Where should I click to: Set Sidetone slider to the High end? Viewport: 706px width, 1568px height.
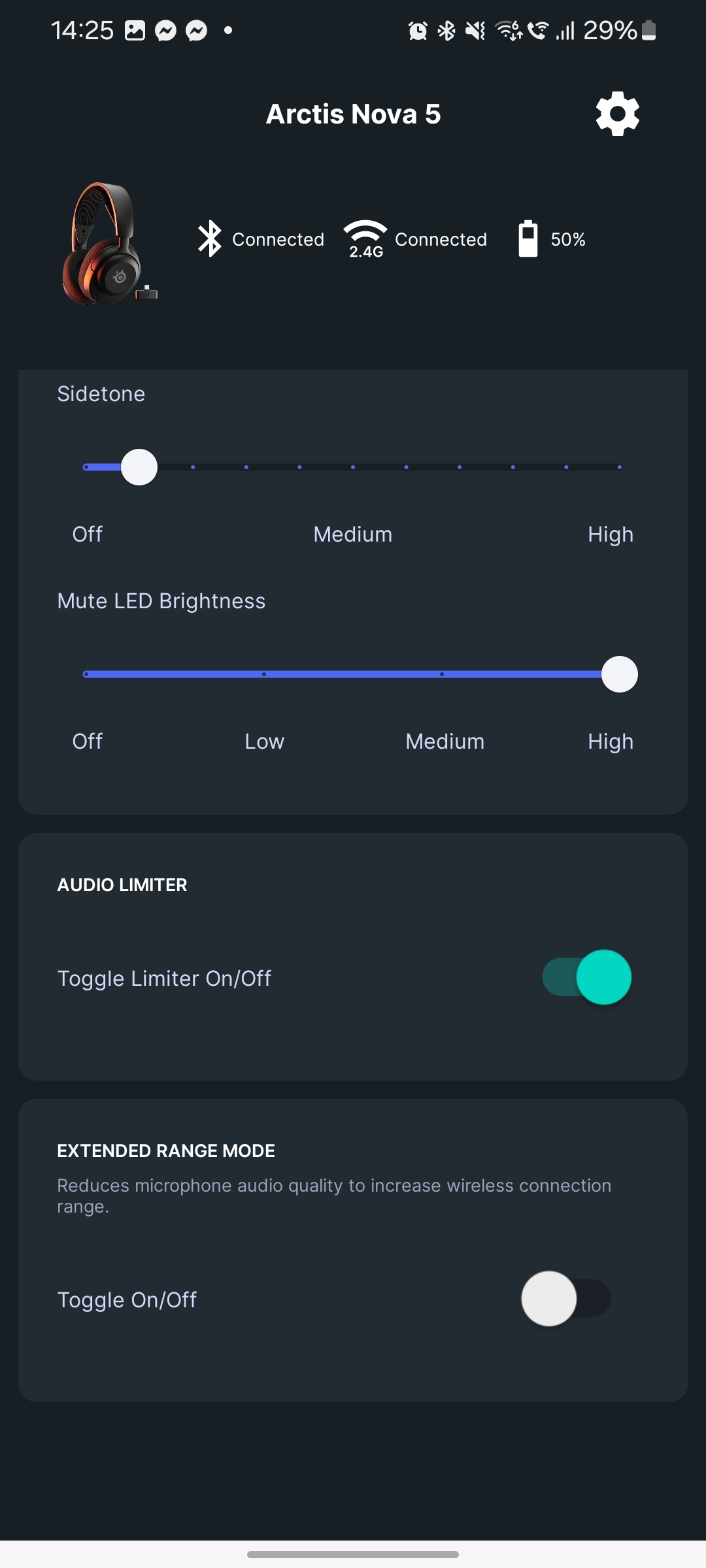point(619,467)
